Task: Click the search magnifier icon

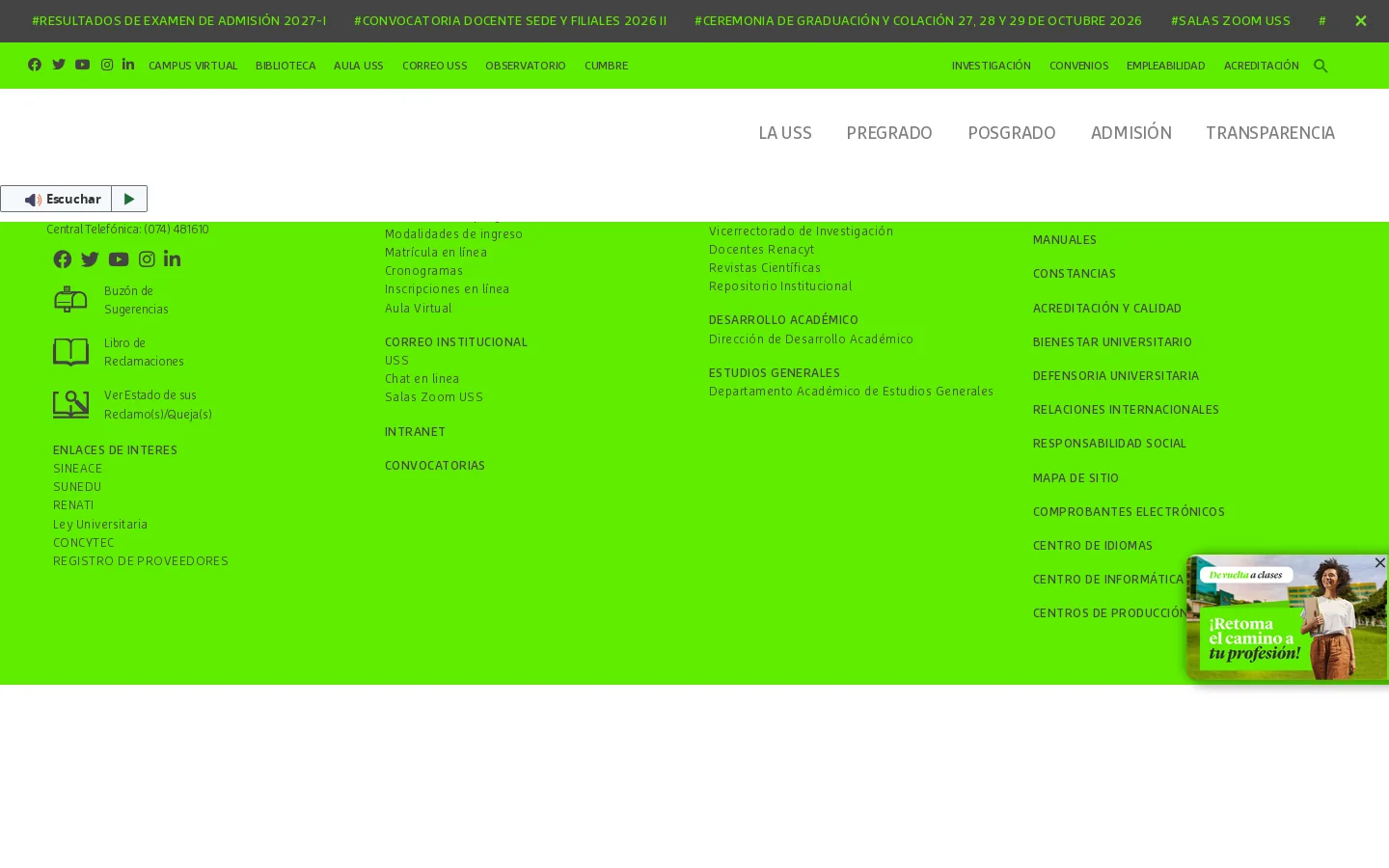Action: click(x=1321, y=66)
